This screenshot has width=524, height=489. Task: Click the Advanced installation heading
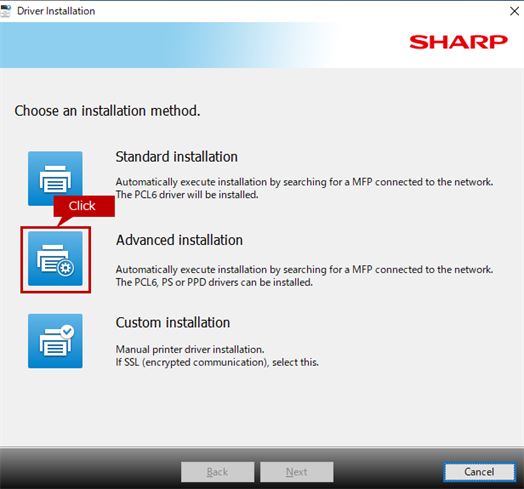pos(179,240)
